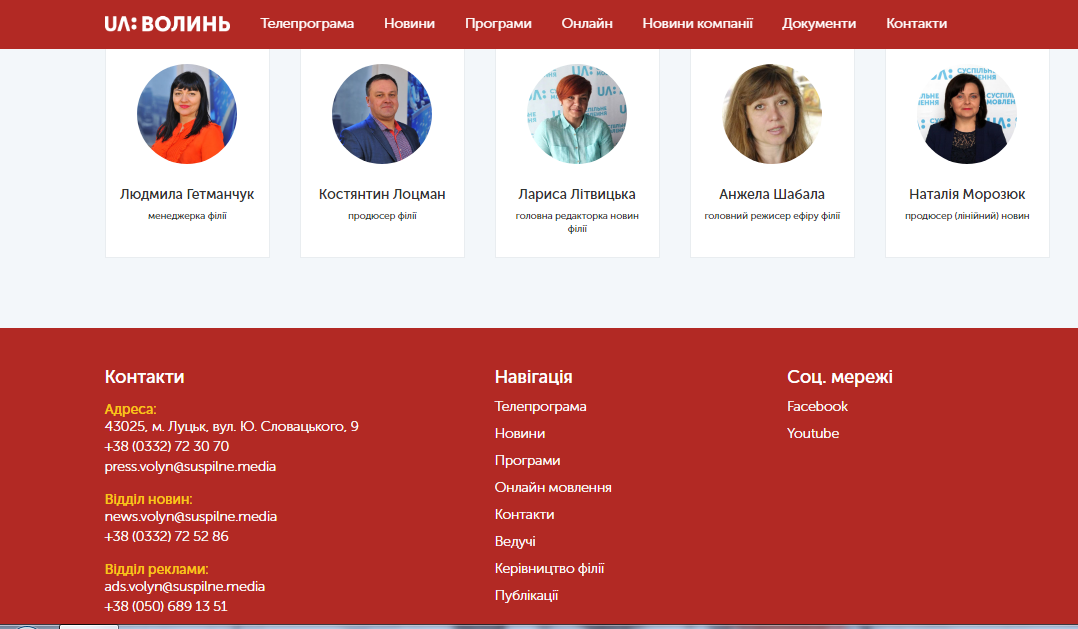Click press.volyn@suspilne.media email address

click(x=190, y=466)
